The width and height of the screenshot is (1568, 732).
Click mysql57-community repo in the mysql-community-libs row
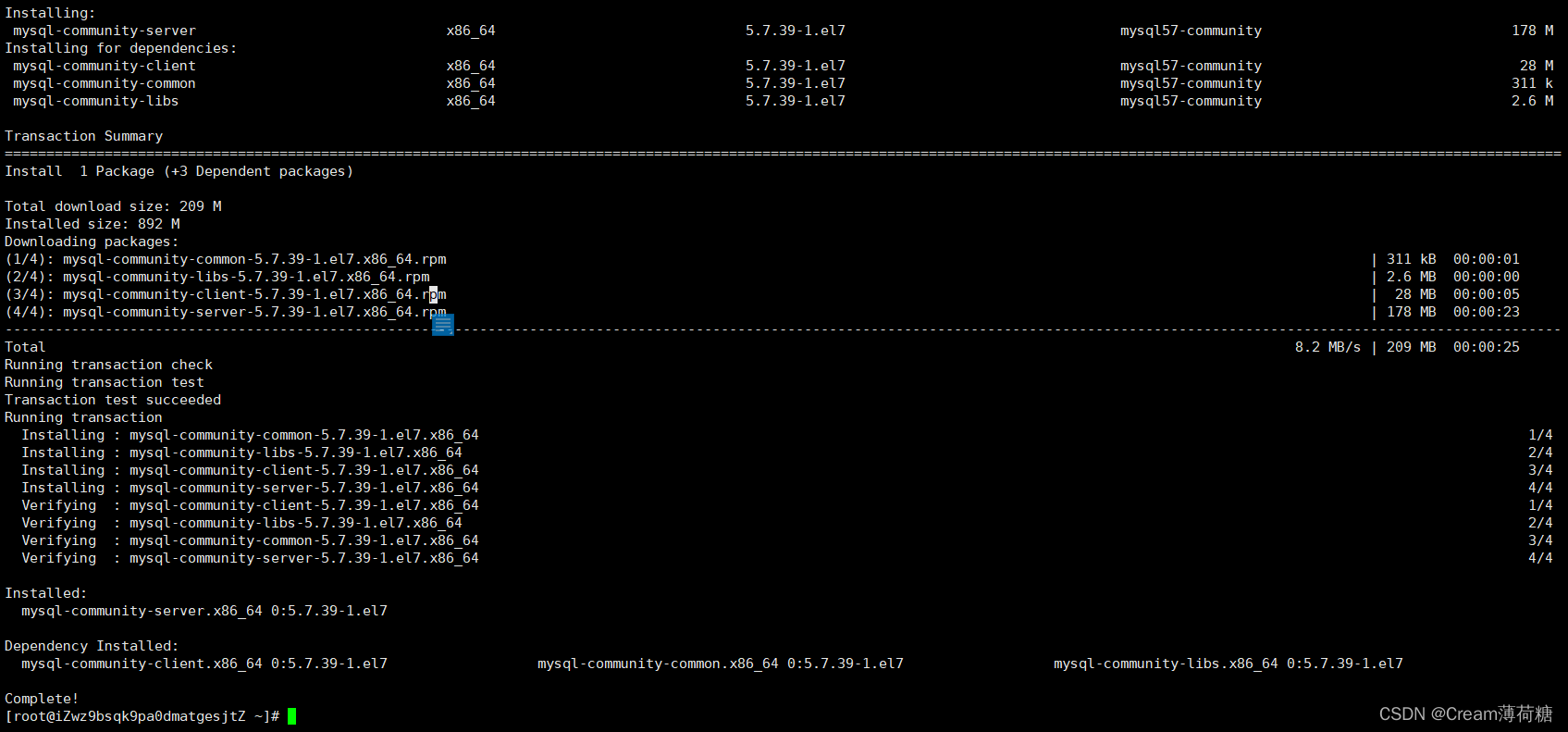tap(1191, 101)
